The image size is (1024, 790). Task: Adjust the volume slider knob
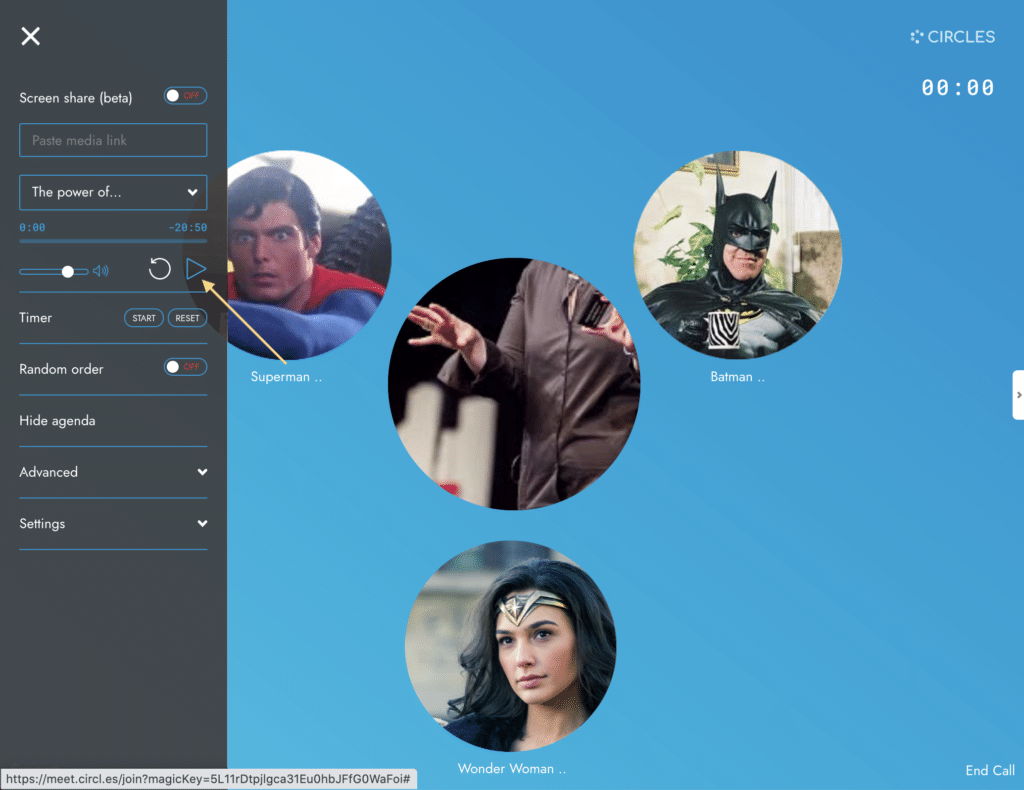[x=67, y=272]
